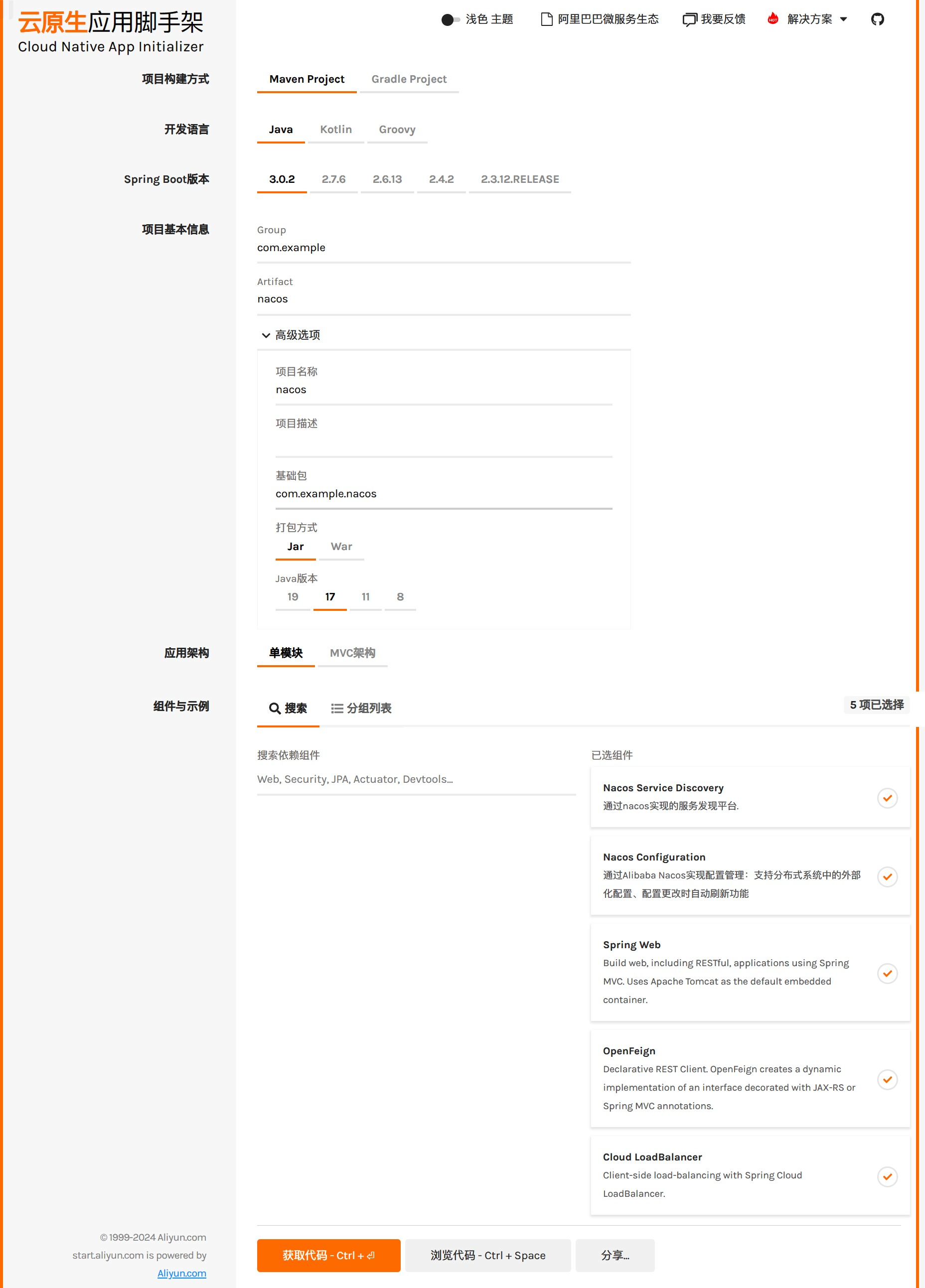This screenshot has width=925, height=1288.
Task: Uncheck the Cloud LoadBalancer component
Action: coord(887,1177)
